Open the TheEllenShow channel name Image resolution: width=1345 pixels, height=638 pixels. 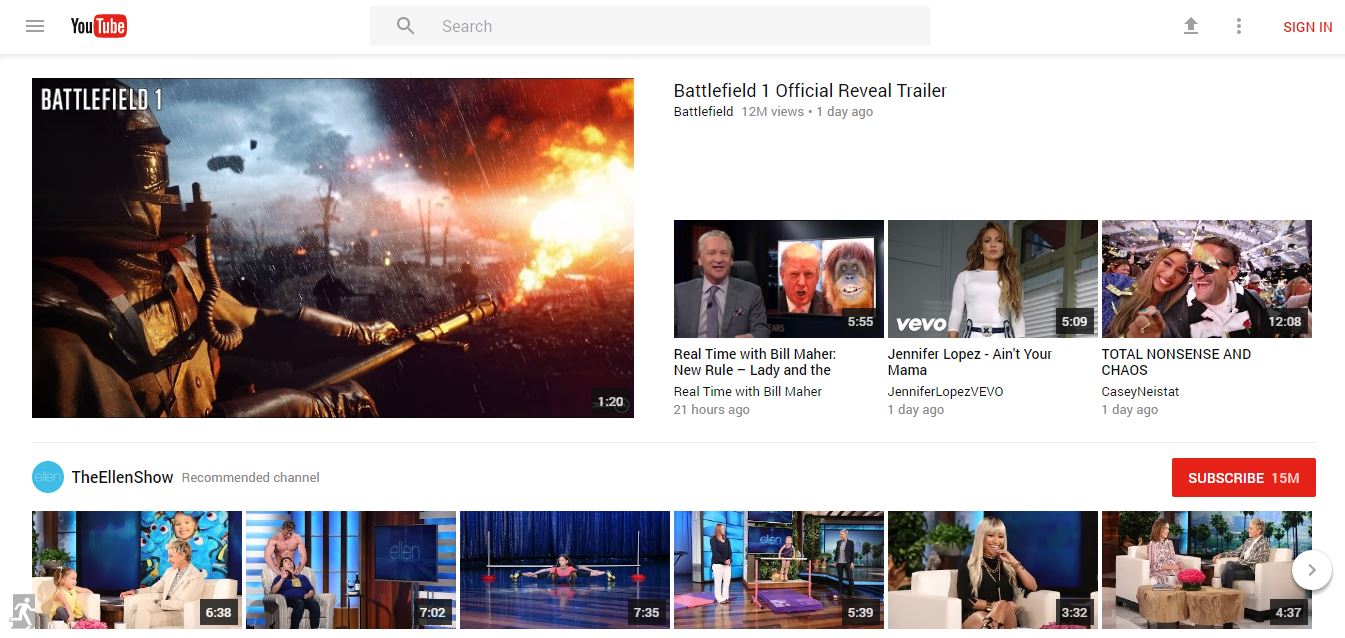pos(122,478)
